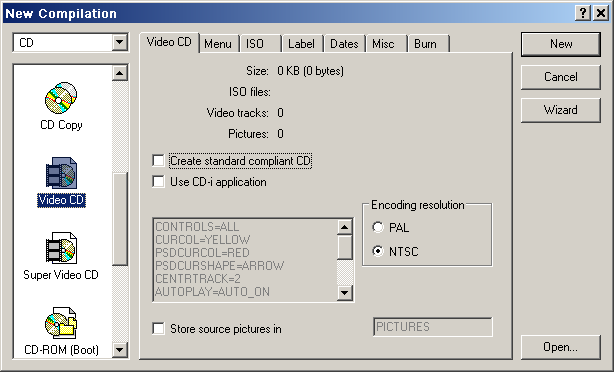The width and height of the screenshot is (614, 372).
Task: Enable Create standard compliant CD checkbox
Action: (158, 161)
